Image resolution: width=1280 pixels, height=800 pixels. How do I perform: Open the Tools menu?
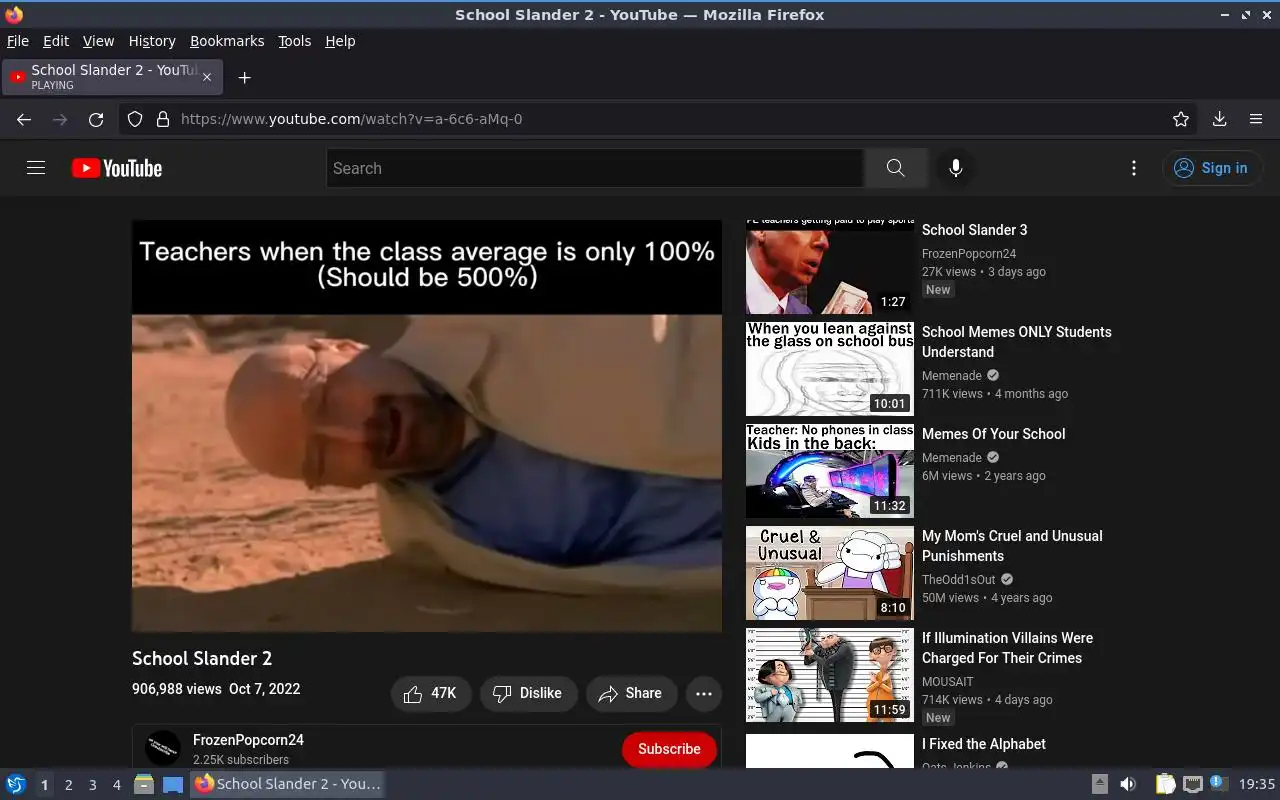pos(294,41)
